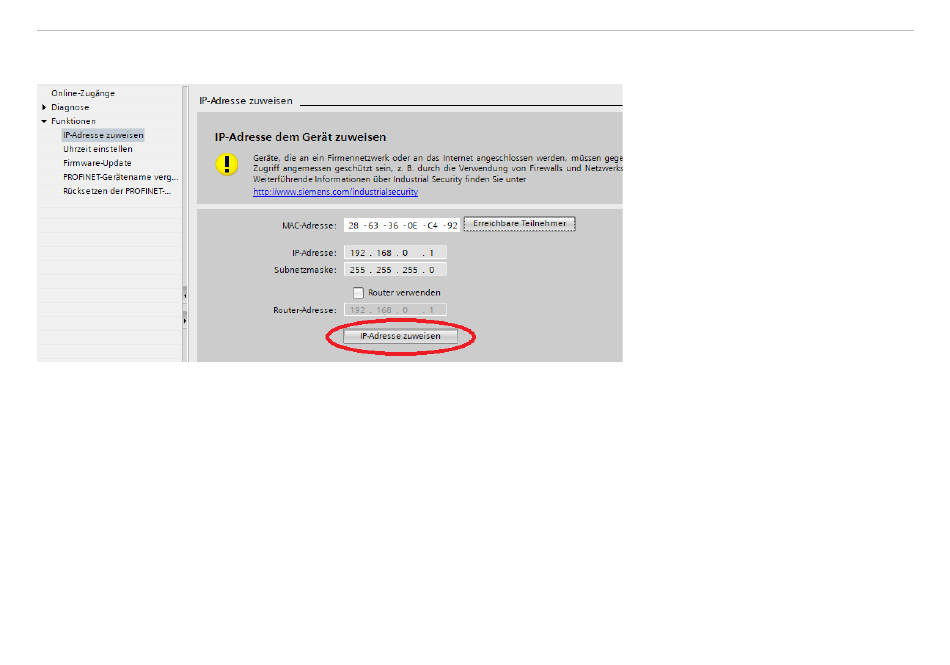This screenshot has width=950, height=665.
Task: Click the MAC-Adresse label
Action: pyautogui.click(x=309, y=225)
